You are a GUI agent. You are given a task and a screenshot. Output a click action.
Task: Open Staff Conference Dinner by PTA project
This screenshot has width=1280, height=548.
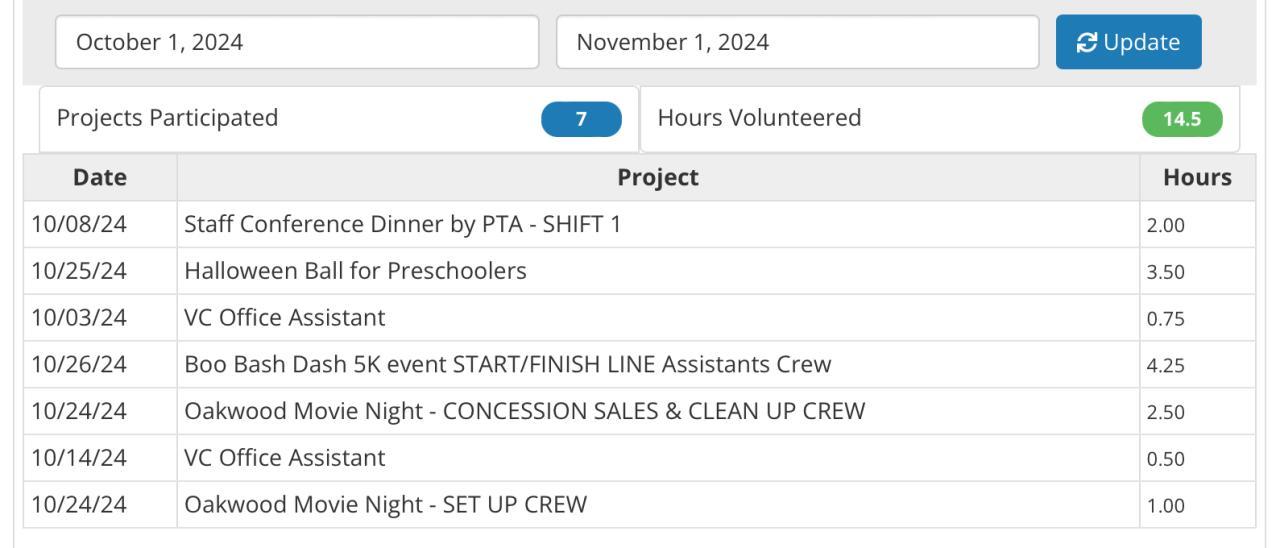(x=402, y=225)
